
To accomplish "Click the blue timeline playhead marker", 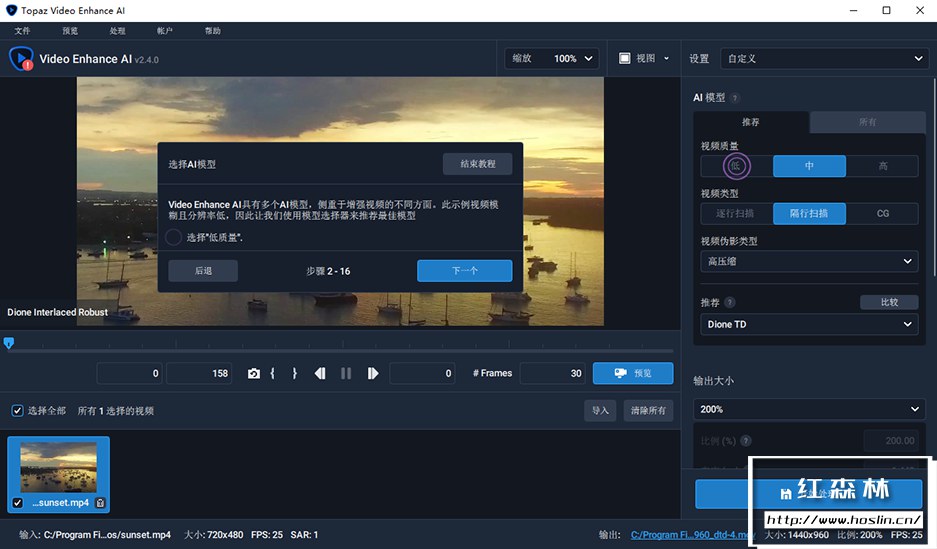I will pyautogui.click(x=9, y=343).
